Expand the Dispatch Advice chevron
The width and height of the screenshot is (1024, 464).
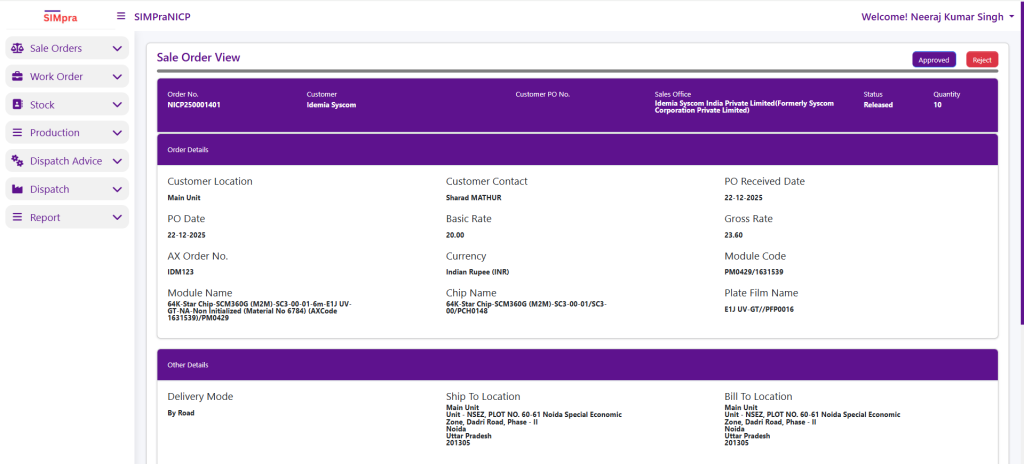click(x=117, y=161)
